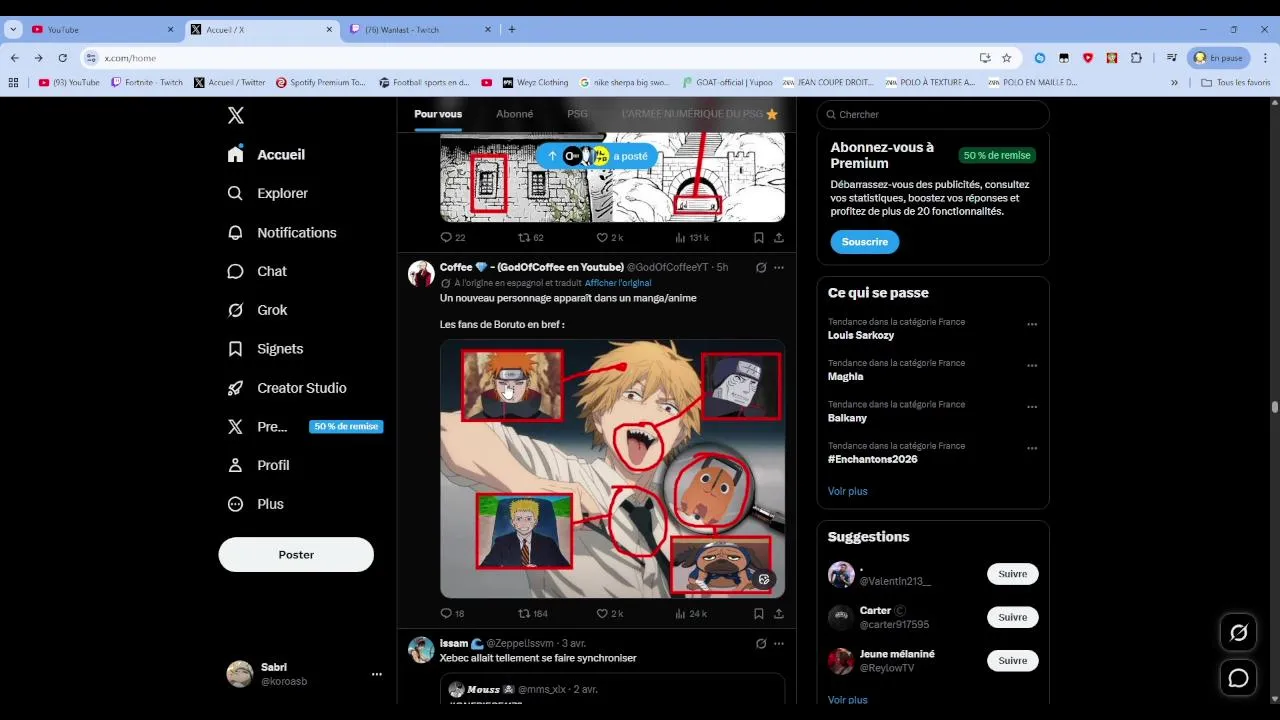Click Voir plus under trends

[x=848, y=491]
